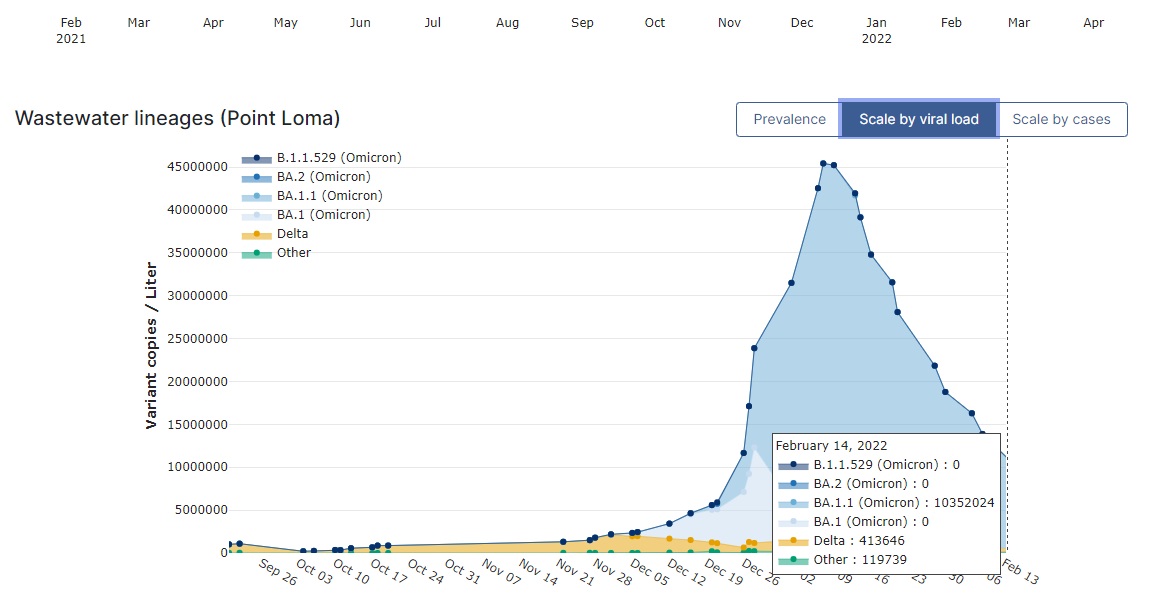The image size is (1164, 610).
Task: Click the Wastewater lineages (Point Loma) heading
Action: (x=177, y=118)
